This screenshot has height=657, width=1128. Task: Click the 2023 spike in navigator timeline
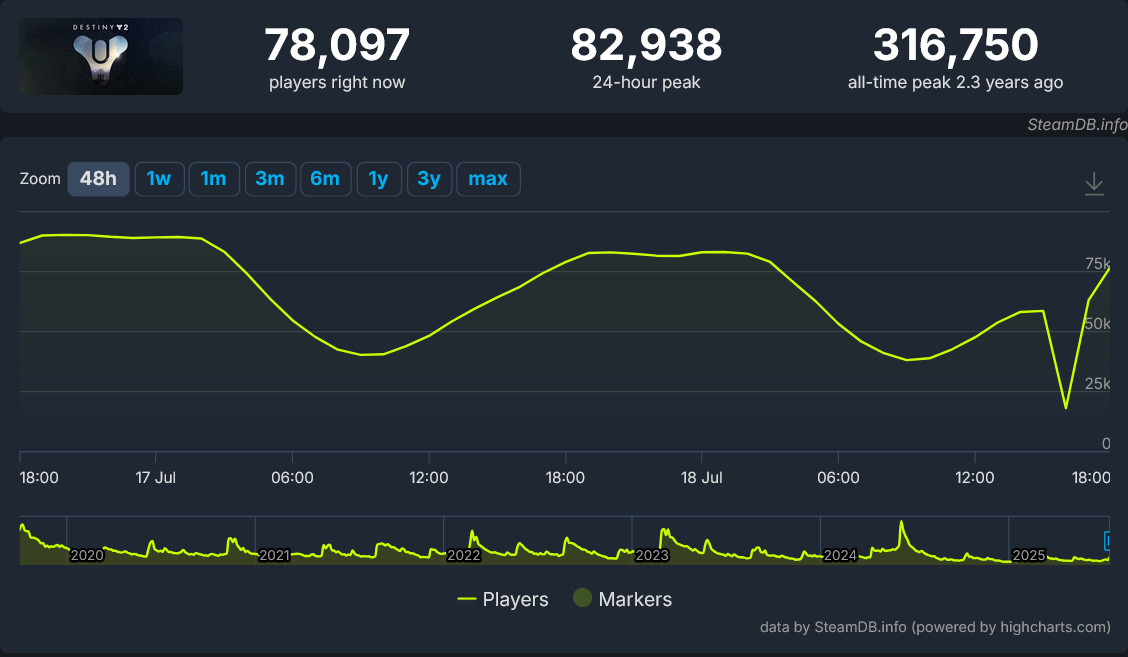[x=663, y=533]
